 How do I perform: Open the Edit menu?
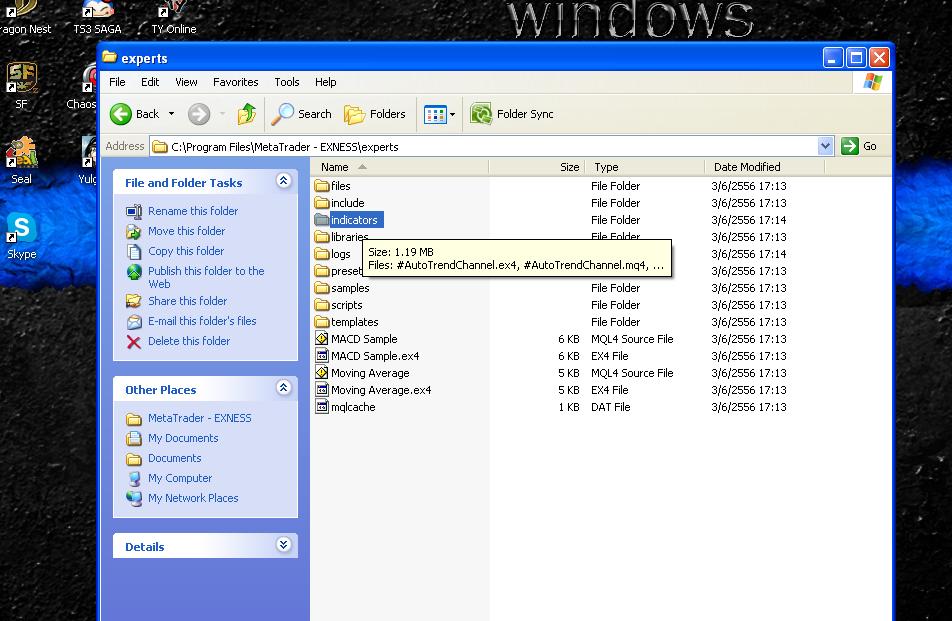click(150, 82)
